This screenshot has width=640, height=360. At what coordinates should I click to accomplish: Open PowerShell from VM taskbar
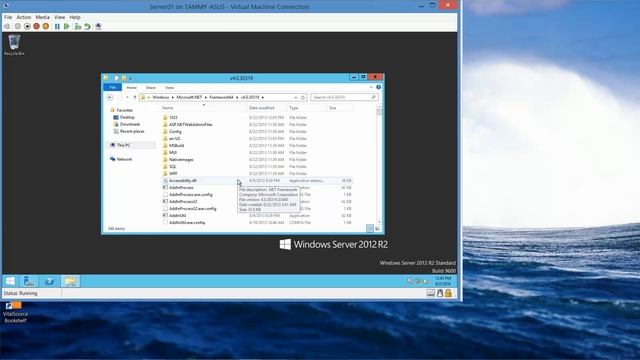(49, 281)
